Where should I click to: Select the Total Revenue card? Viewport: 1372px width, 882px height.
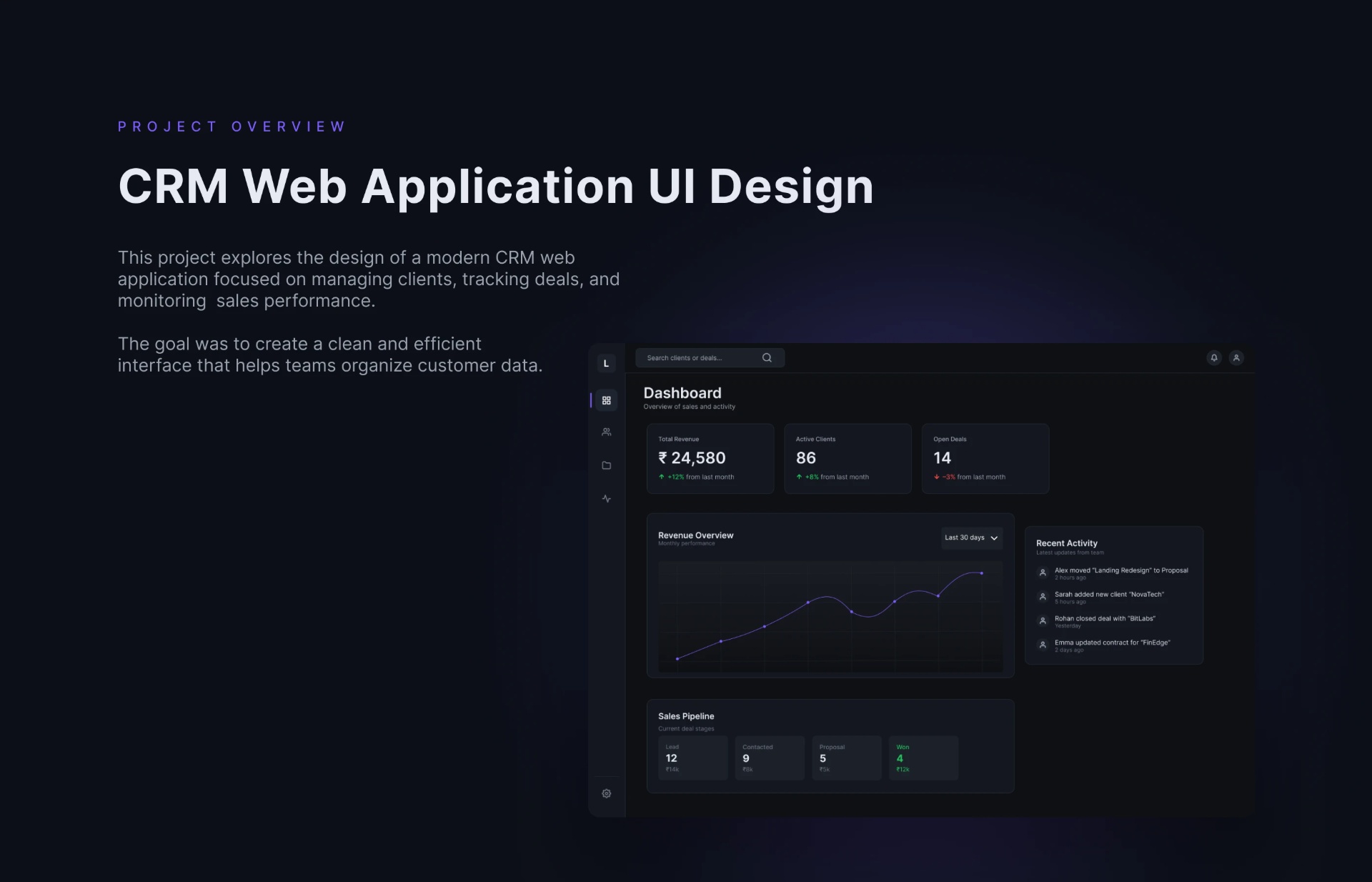pyautogui.click(x=710, y=459)
